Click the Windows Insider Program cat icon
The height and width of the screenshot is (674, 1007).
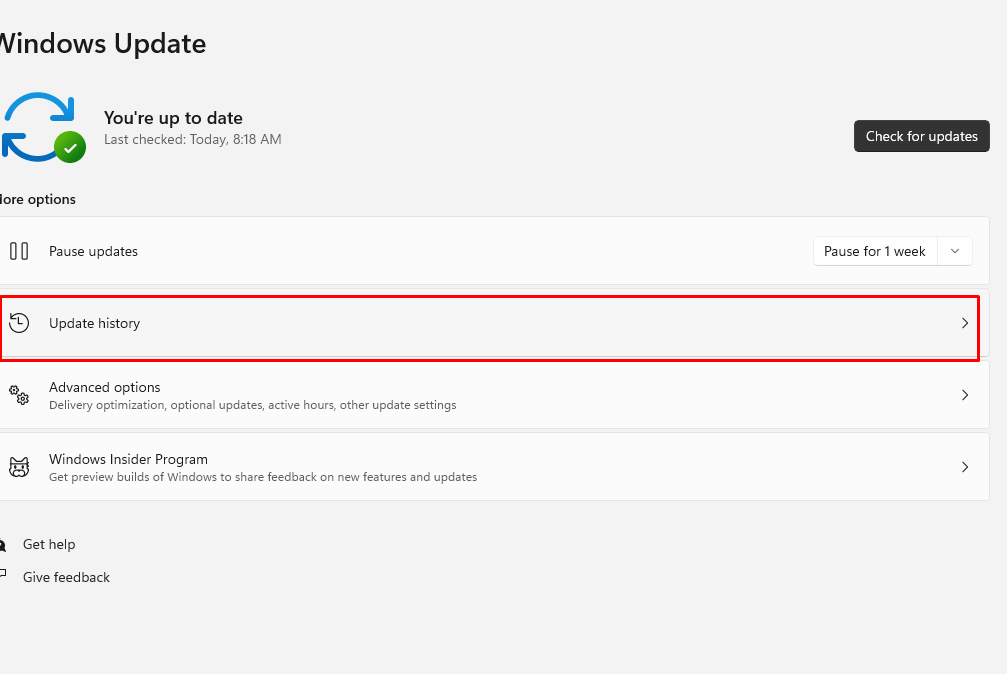pyautogui.click(x=19, y=467)
